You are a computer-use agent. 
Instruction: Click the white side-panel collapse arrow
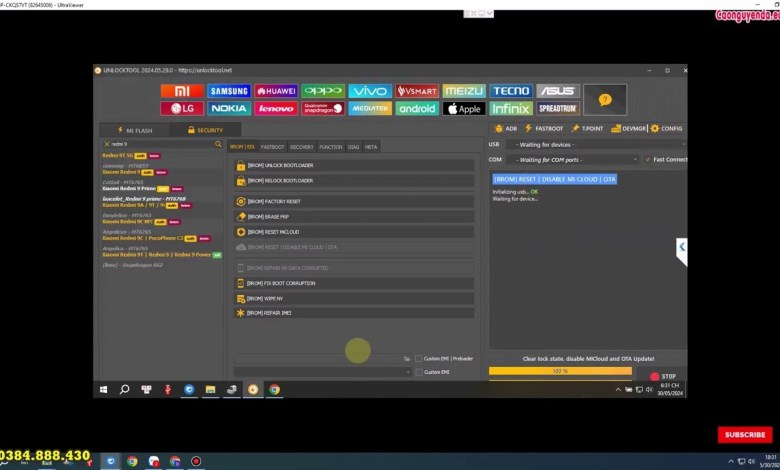pos(682,251)
